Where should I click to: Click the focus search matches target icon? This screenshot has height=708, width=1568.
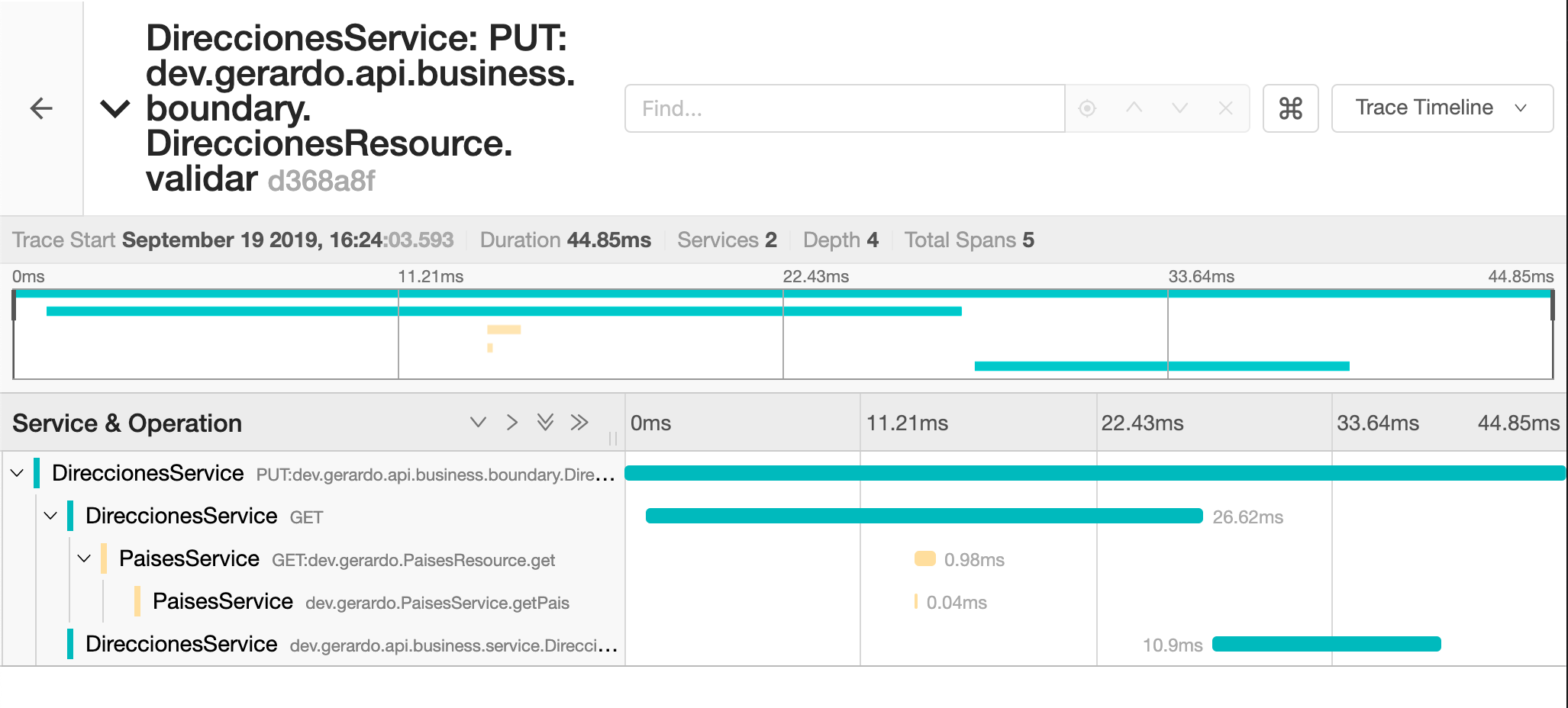point(1087,108)
